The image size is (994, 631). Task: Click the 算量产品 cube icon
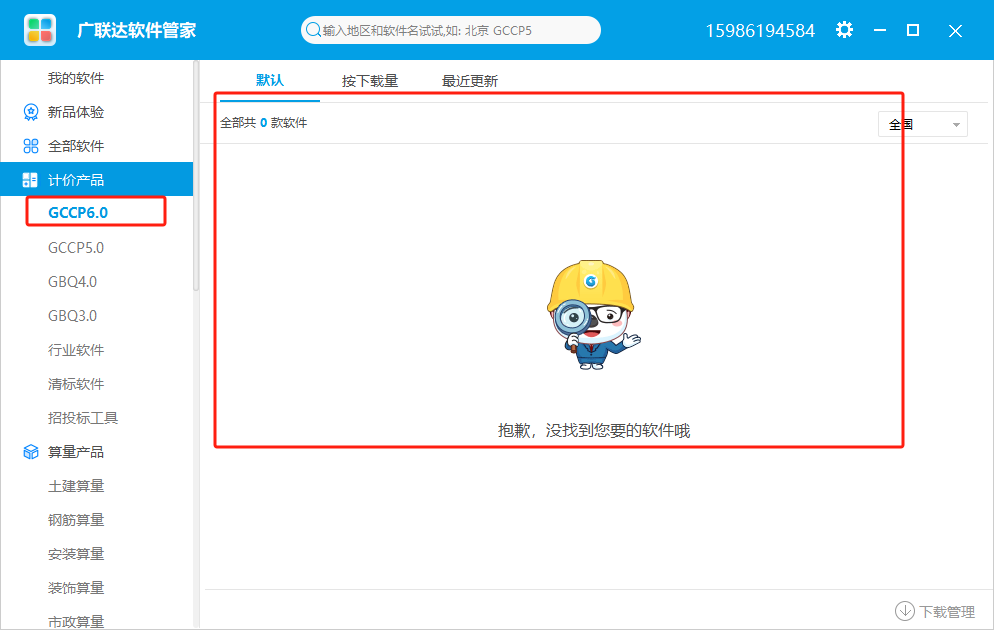30,452
